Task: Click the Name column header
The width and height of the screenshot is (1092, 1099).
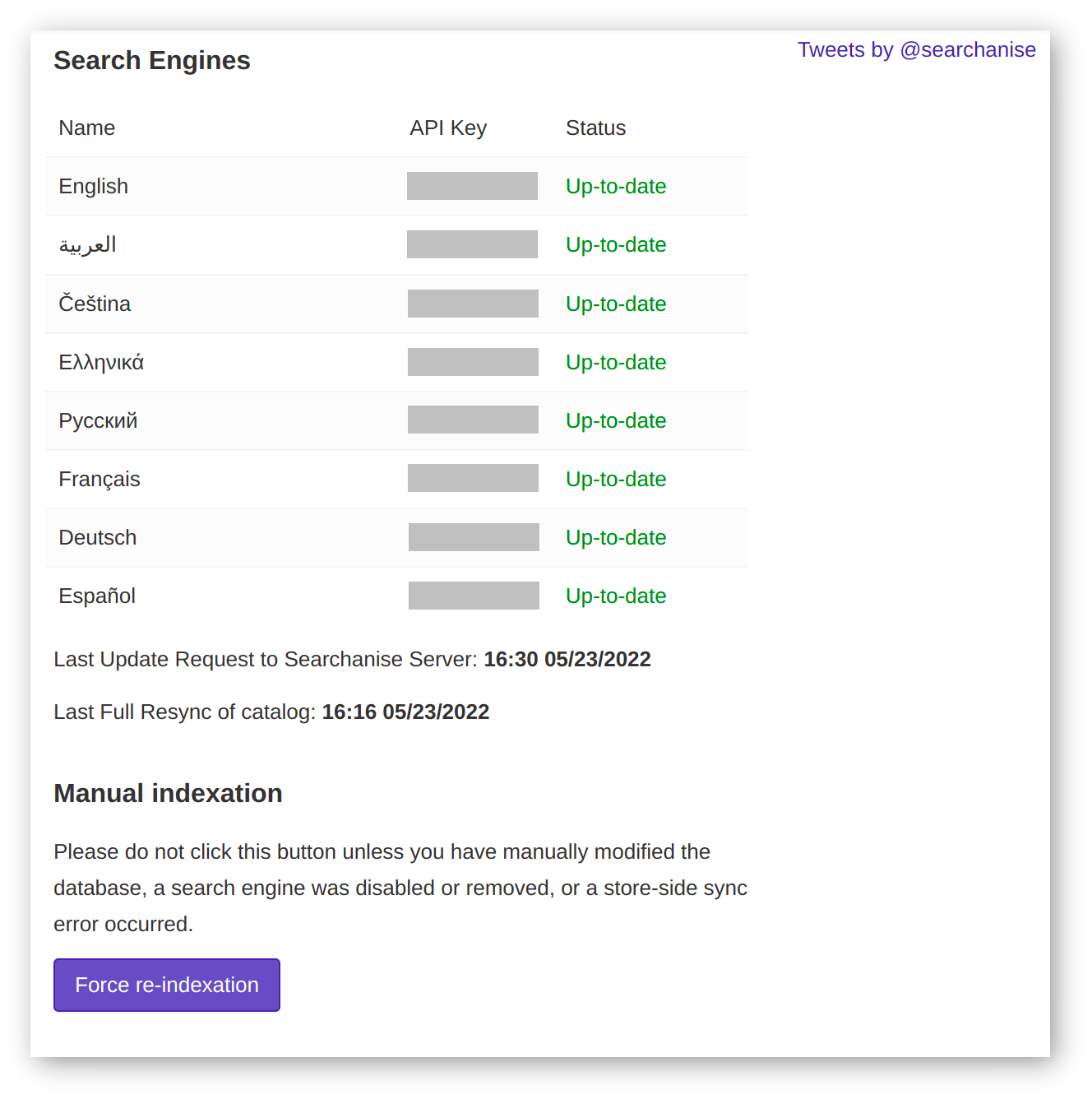Action: [x=87, y=128]
